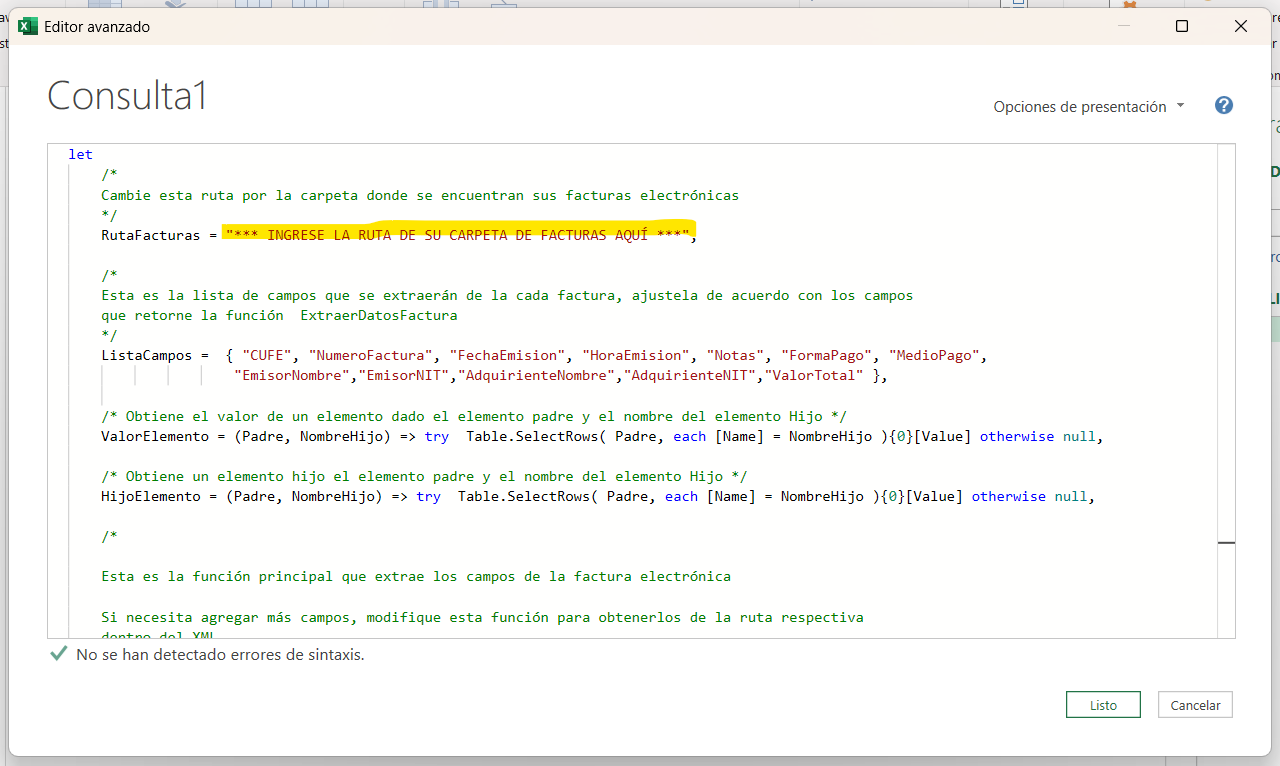Click the 'Esta es la lista de campos' comment
Screen dimensions: 1280x766
tap(507, 295)
